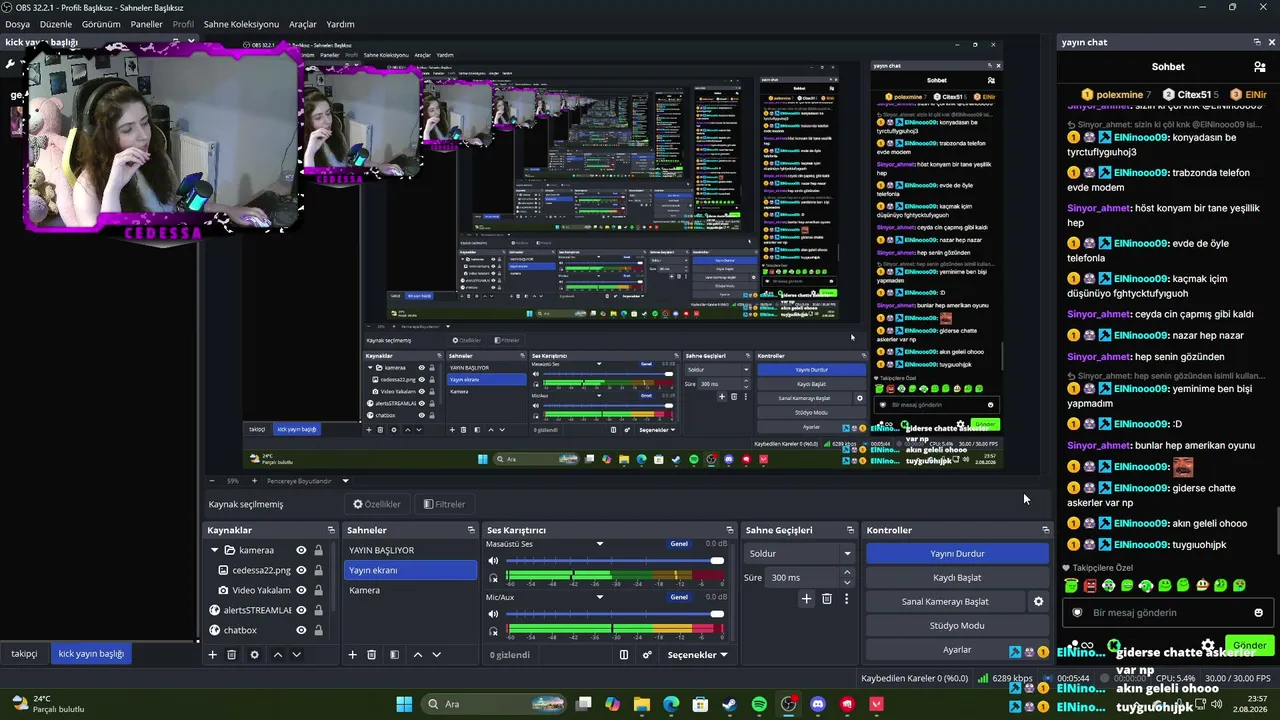Screen dimensions: 1280x720
Task: Decrease the Süre duration stepper
Action: click(x=847, y=582)
